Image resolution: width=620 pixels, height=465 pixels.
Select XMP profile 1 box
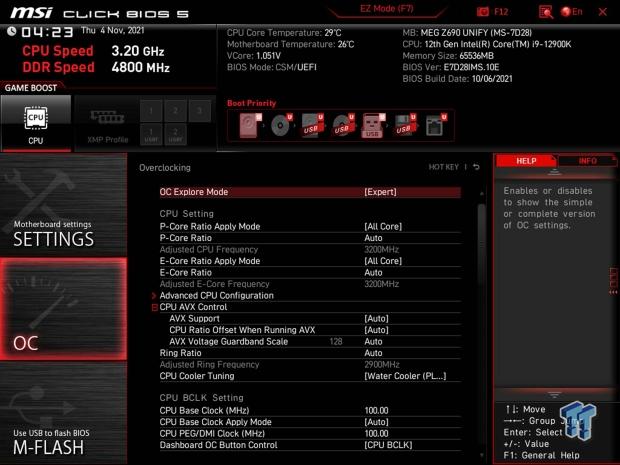click(x=151, y=111)
